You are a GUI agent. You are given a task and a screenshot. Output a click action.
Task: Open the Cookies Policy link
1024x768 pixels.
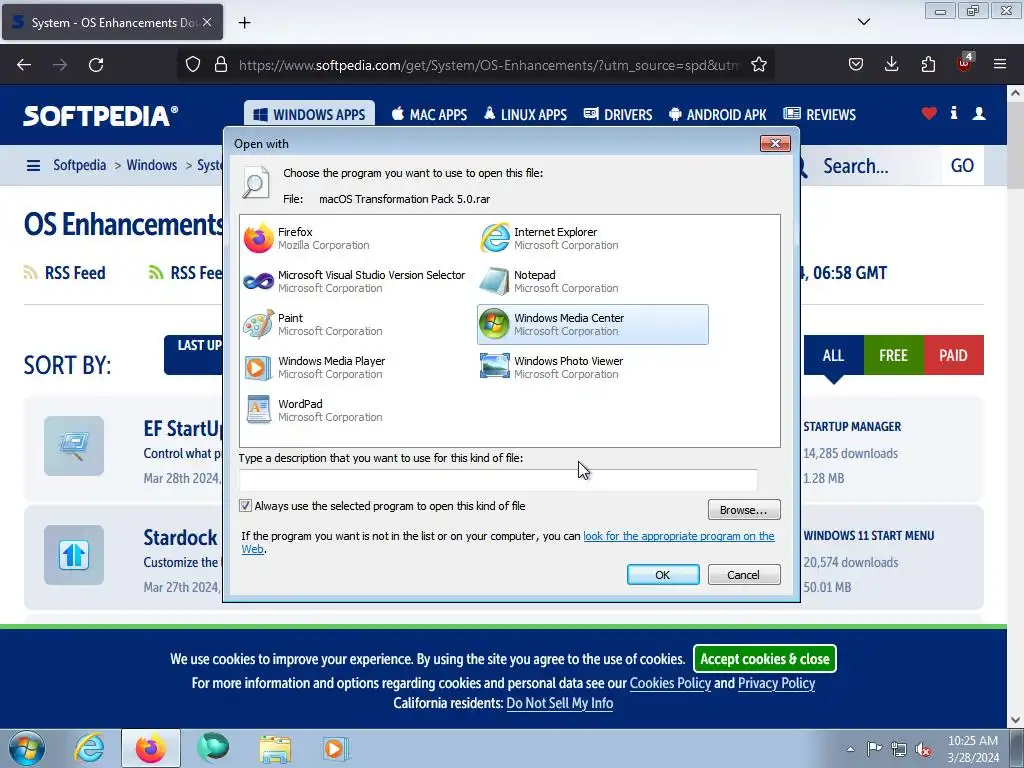pos(670,683)
